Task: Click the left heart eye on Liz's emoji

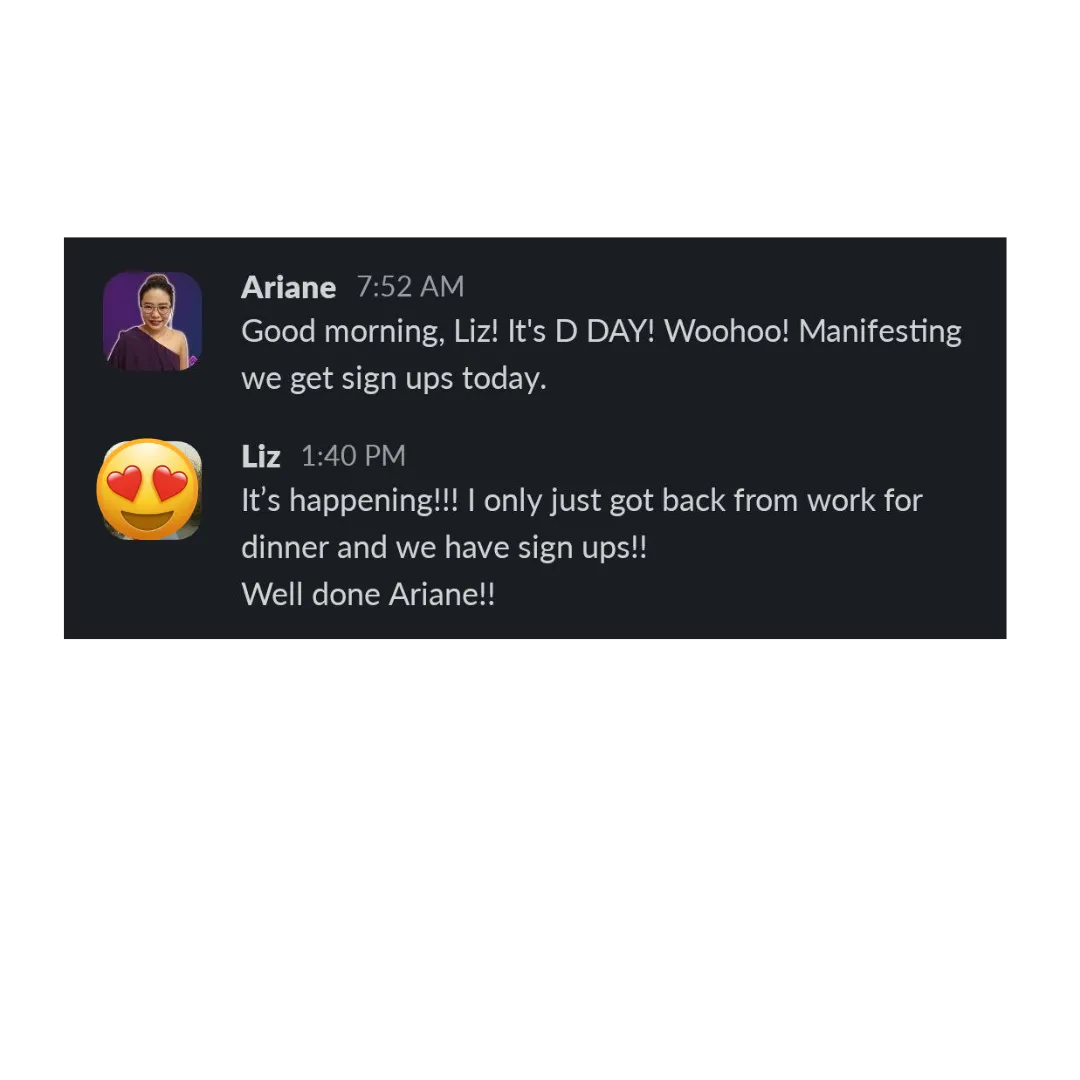Action: (x=125, y=484)
